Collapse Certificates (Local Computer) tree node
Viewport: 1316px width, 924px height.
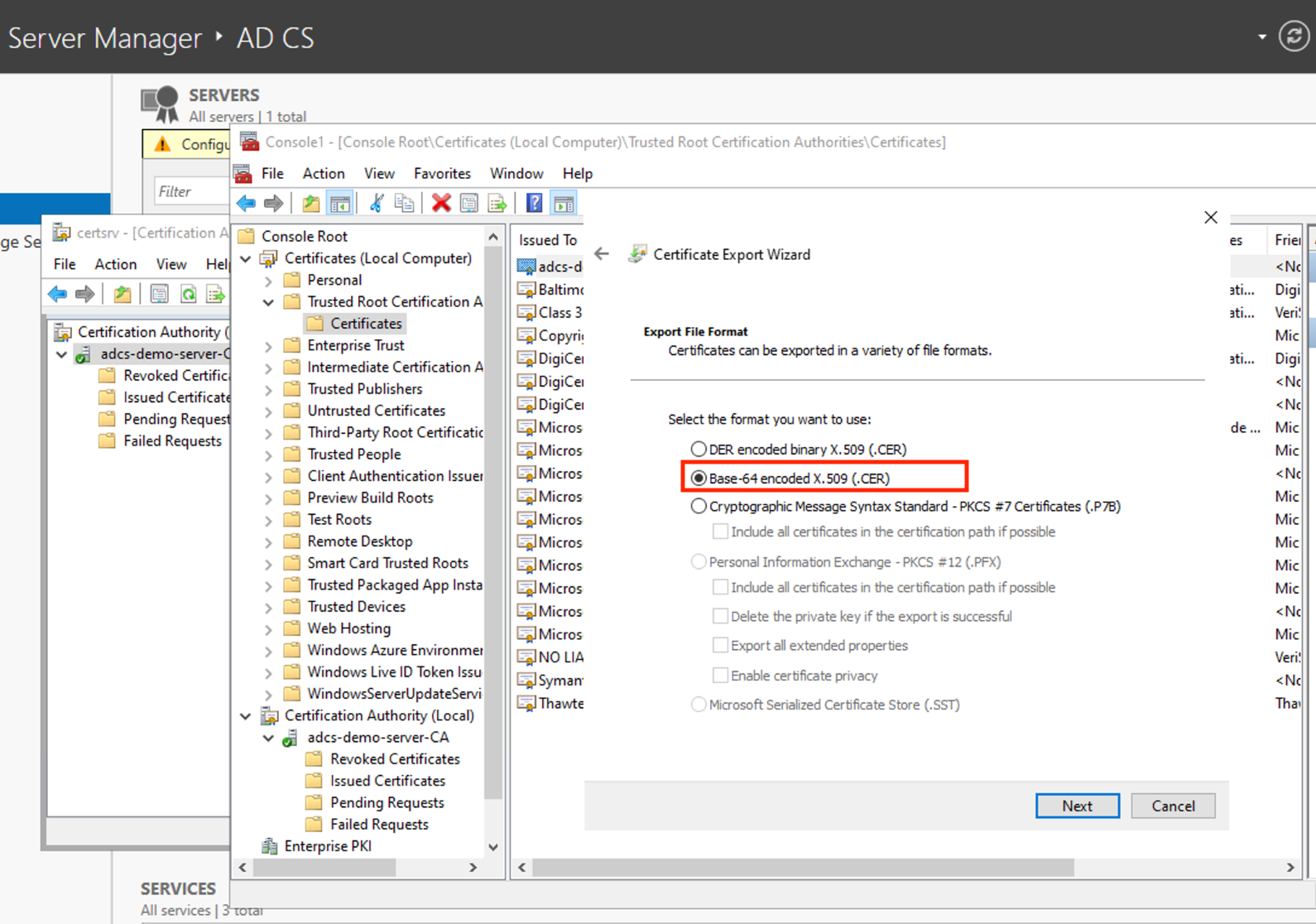coord(246,258)
